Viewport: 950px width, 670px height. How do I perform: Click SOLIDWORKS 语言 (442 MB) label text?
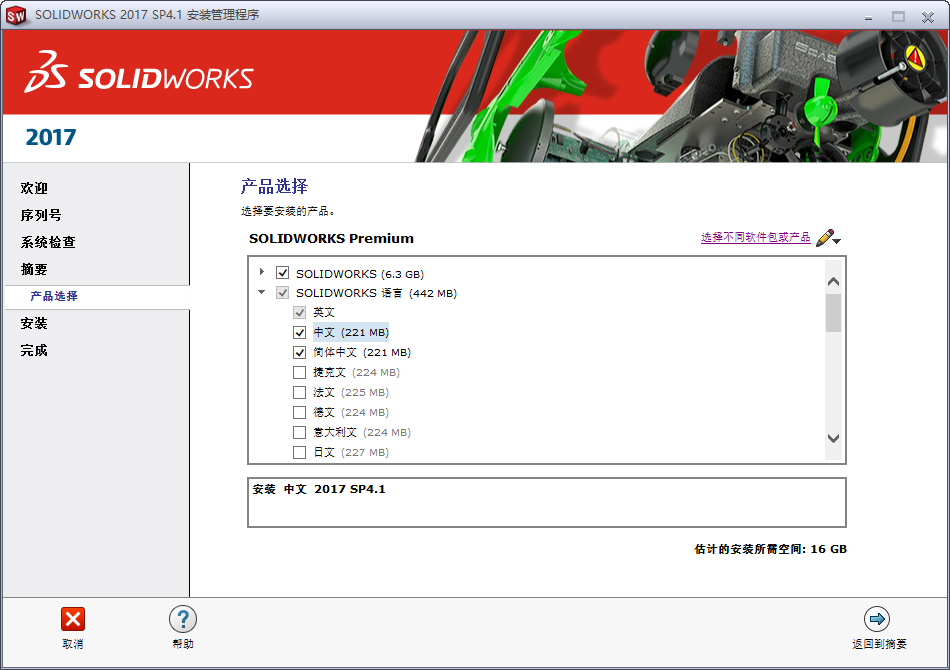point(376,293)
